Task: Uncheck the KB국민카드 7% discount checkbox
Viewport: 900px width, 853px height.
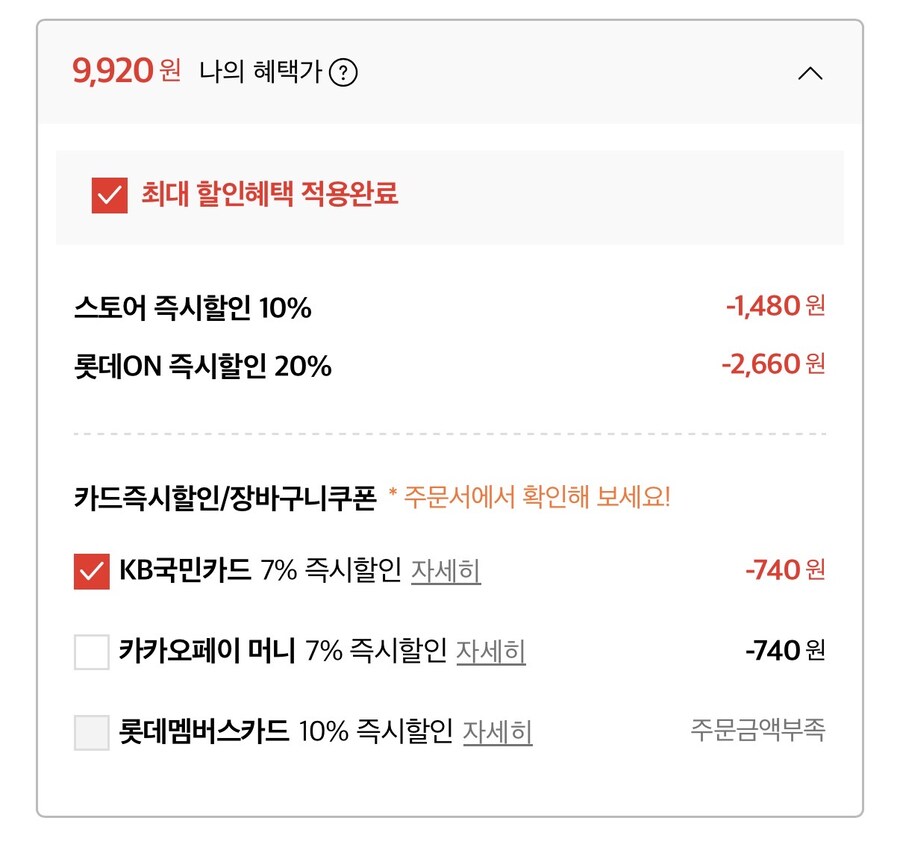Action: pyautogui.click(x=91, y=572)
